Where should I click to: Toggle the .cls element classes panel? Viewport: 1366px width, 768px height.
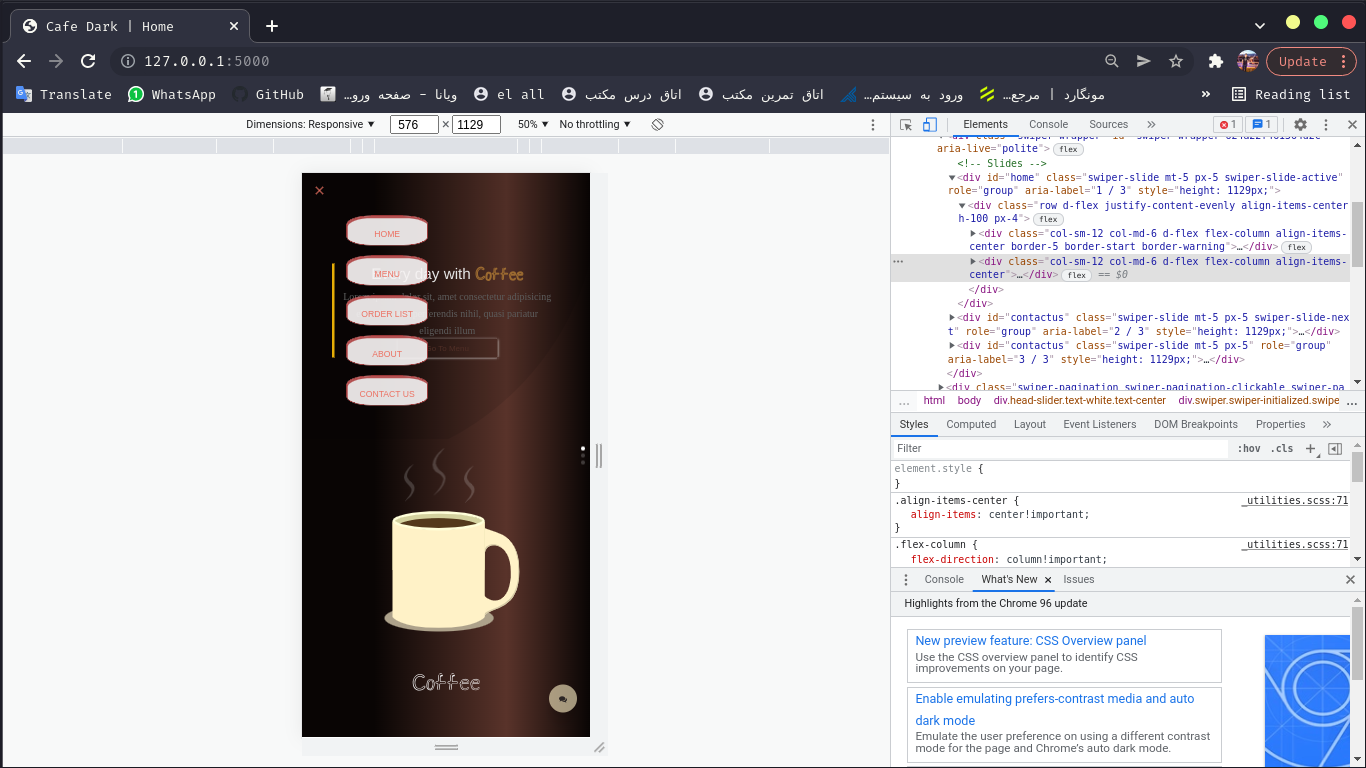1281,449
